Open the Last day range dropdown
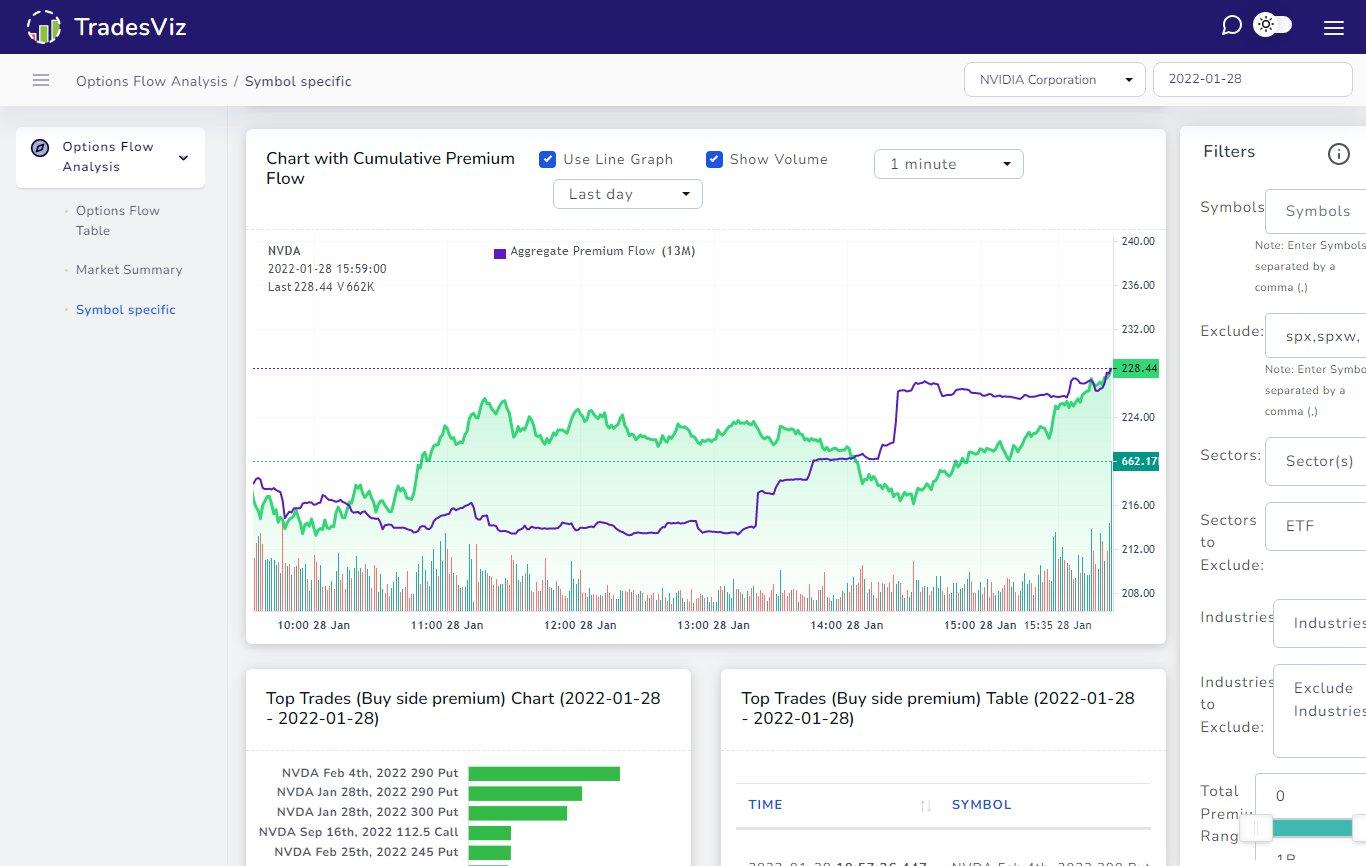The width and height of the screenshot is (1366, 866). 628,194
